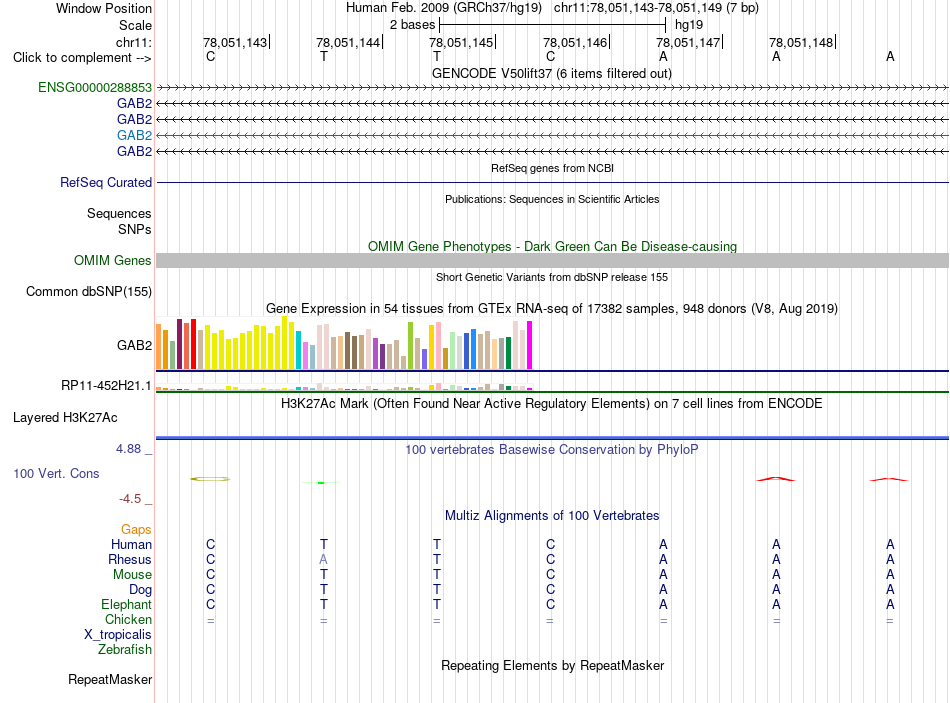This screenshot has width=950, height=703.
Task: Click the Zebrafish species label
Action: click(125, 649)
